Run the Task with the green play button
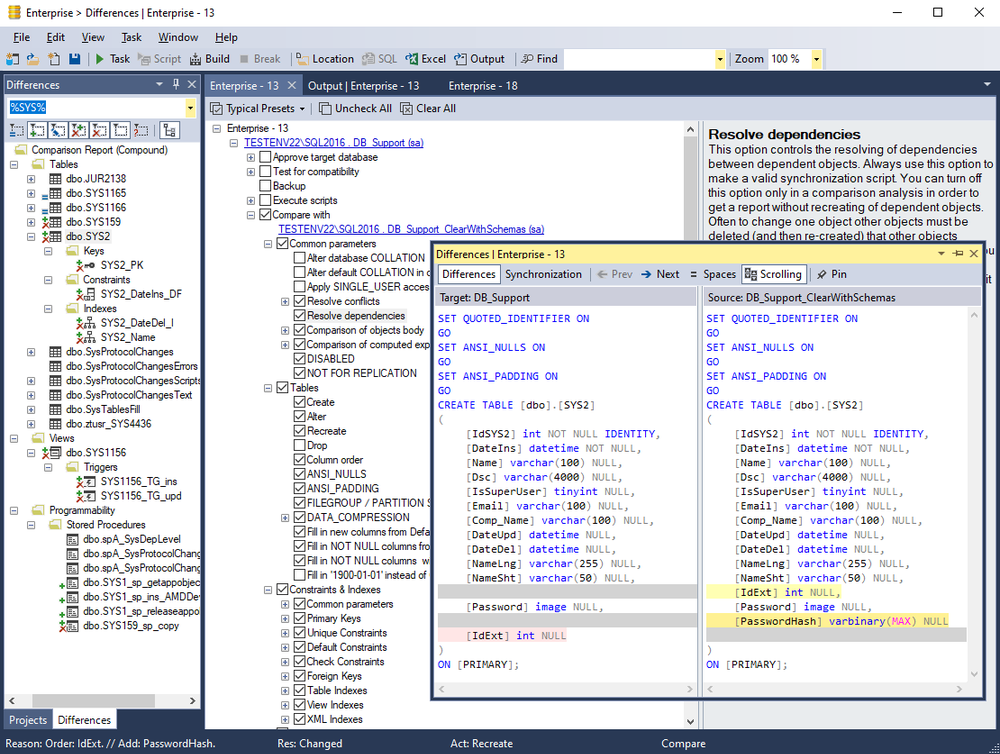Screen dimensions: 1000x754 pyautogui.click(x=112, y=59)
